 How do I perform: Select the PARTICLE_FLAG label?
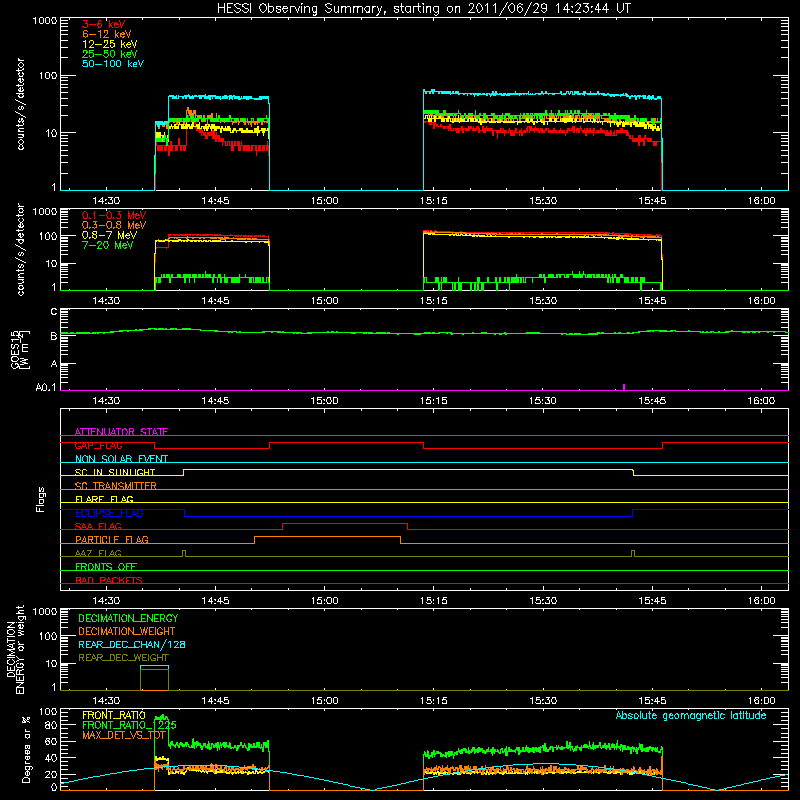point(112,539)
